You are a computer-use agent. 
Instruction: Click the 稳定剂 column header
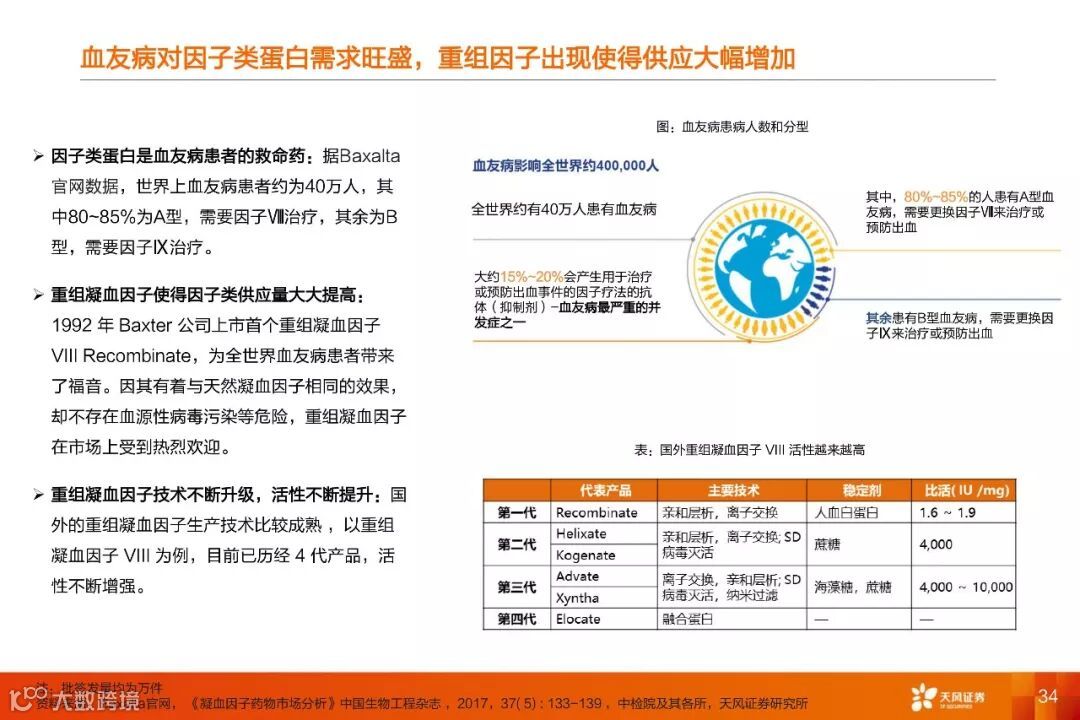coord(860,491)
